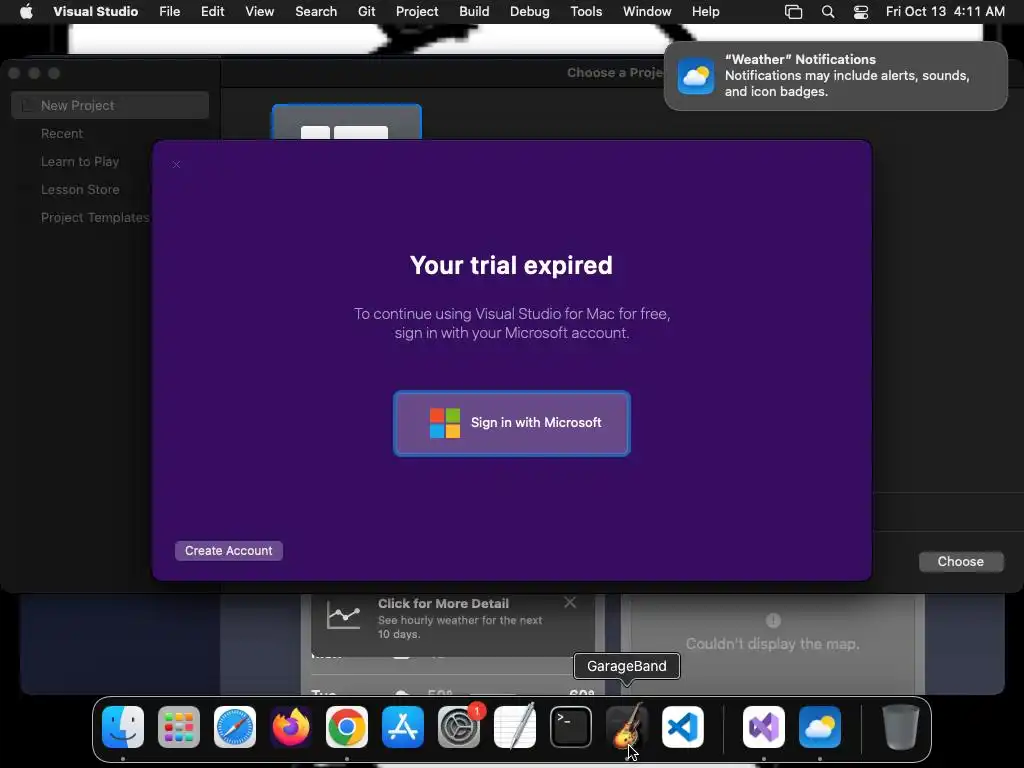The width and height of the screenshot is (1024, 768).
Task: Select Learn to Play in GarageBand sidebar
Action: 80,161
